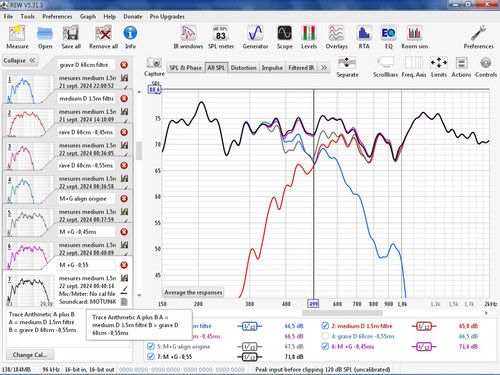This screenshot has width=500, height=375.
Task: Open the File menu
Action: pyautogui.click(x=8, y=16)
